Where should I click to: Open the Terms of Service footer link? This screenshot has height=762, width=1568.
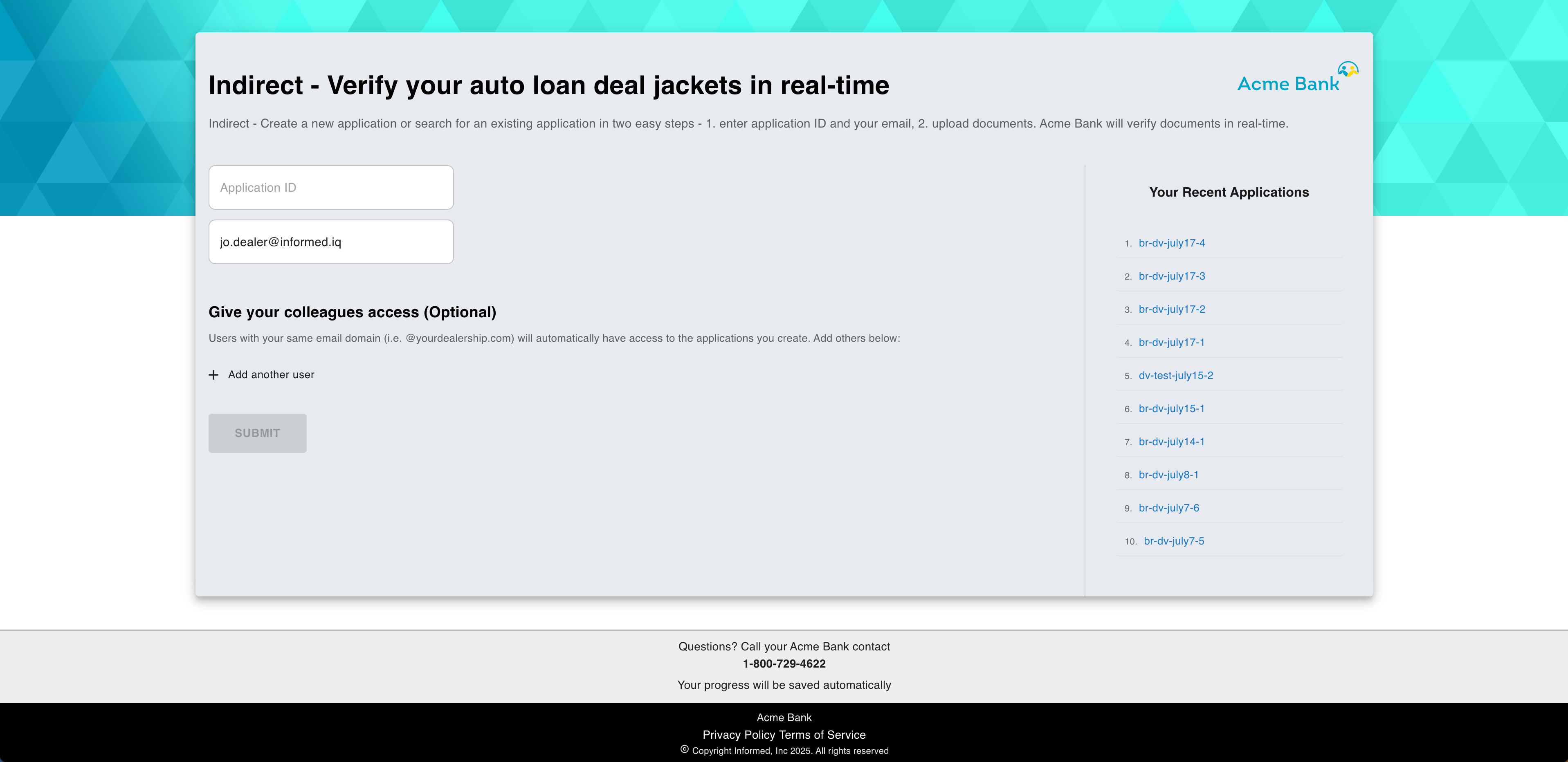pos(822,735)
